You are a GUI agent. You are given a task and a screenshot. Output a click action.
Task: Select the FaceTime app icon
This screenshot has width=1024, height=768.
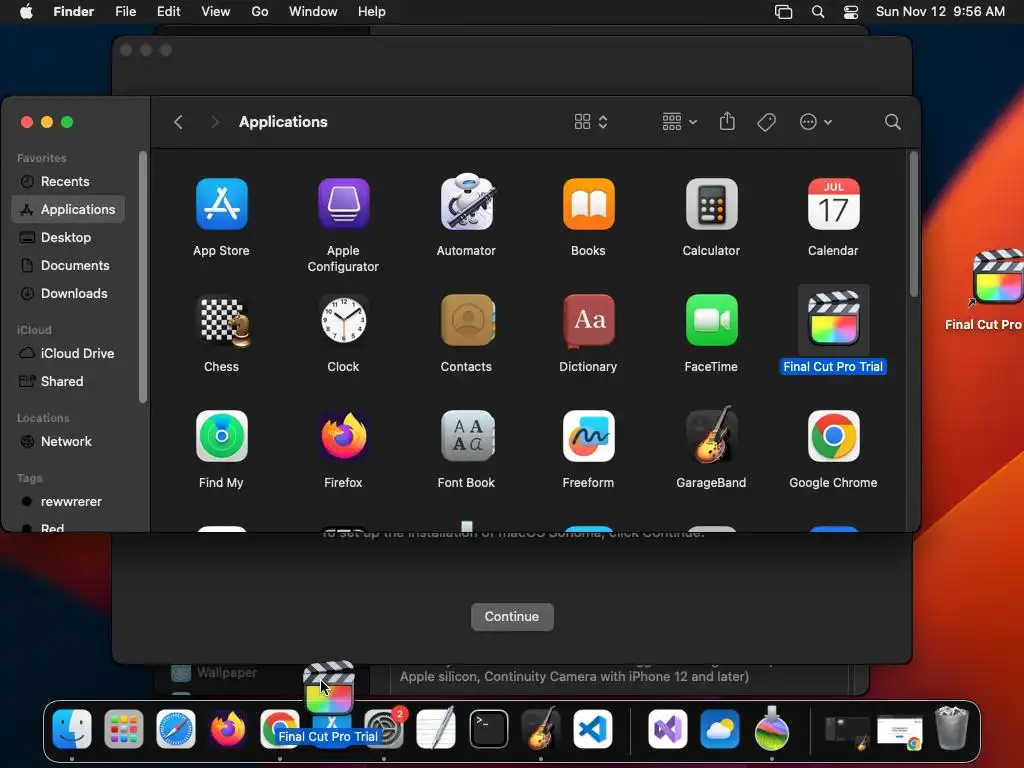pos(711,320)
